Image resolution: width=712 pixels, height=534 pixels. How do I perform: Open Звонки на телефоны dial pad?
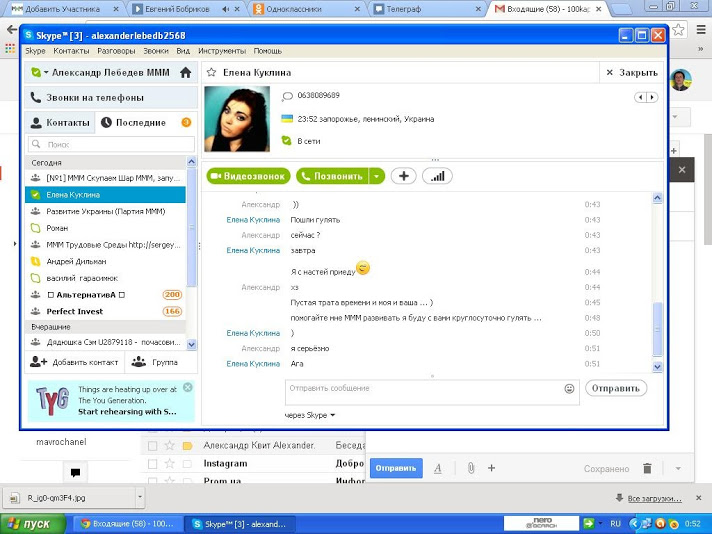click(111, 98)
